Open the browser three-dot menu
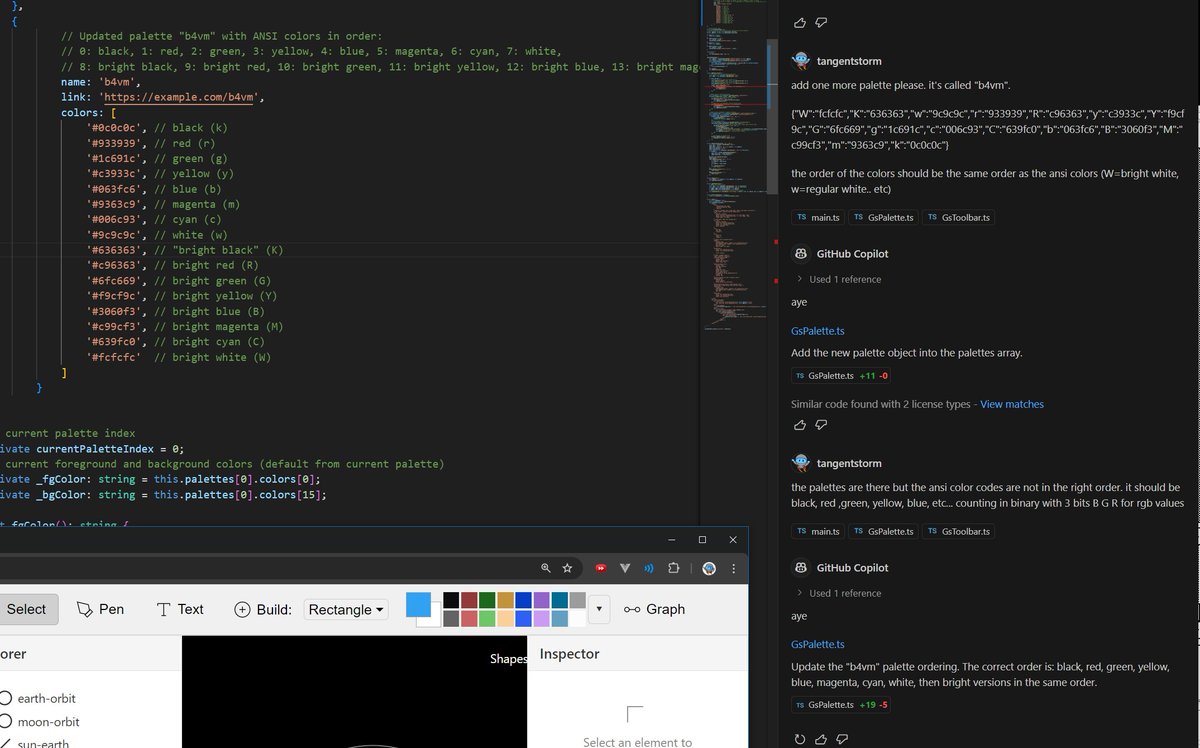1200x748 pixels. tap(734, 568)
